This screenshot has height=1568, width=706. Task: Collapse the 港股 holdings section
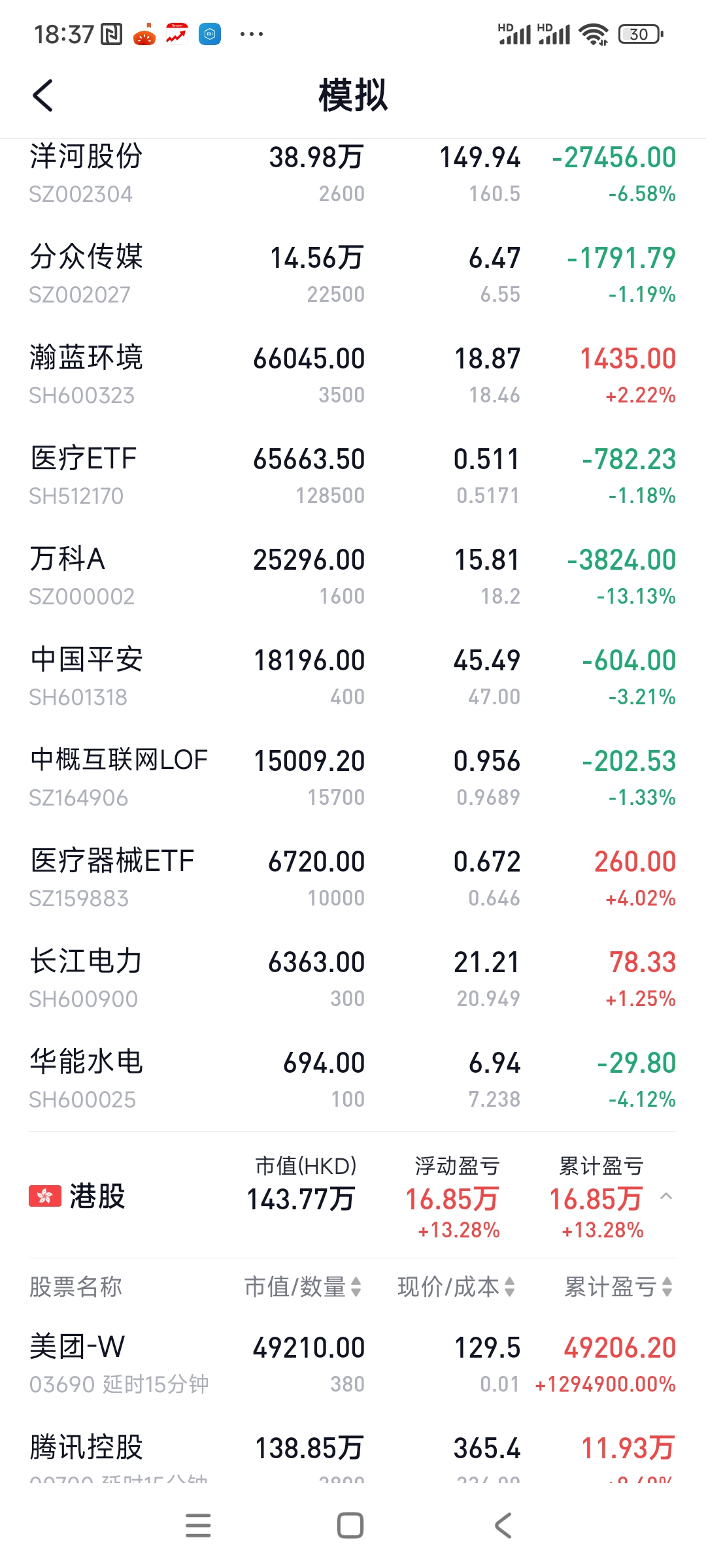[x=666, y=1196]
